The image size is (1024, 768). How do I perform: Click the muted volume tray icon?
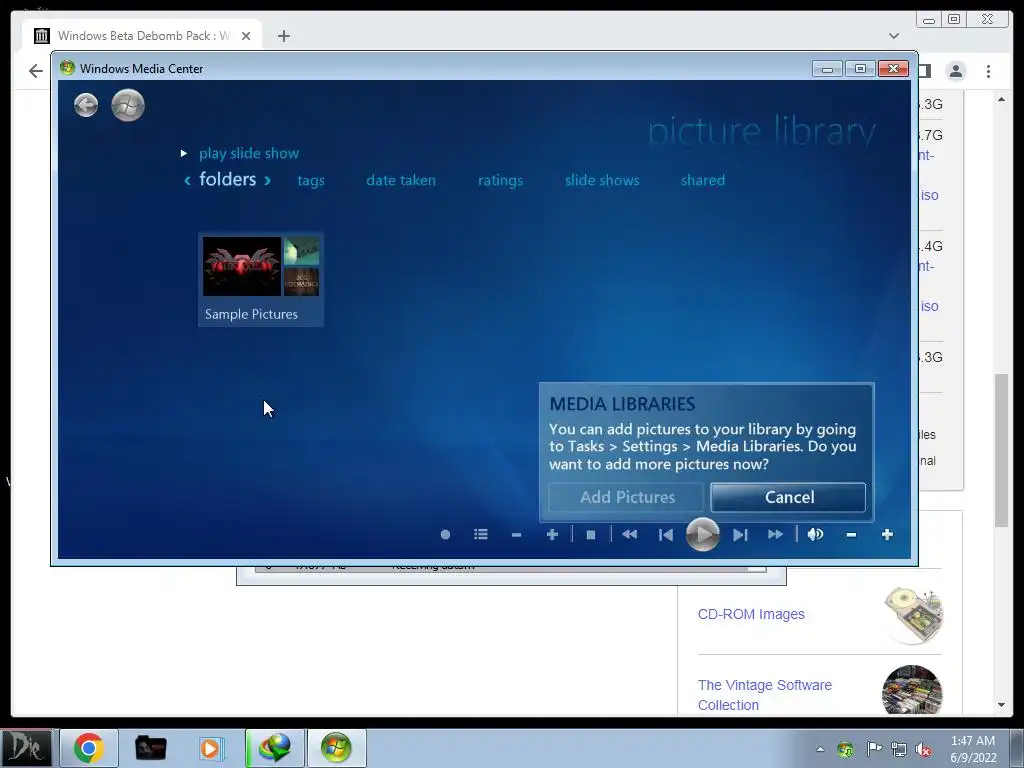923,749
